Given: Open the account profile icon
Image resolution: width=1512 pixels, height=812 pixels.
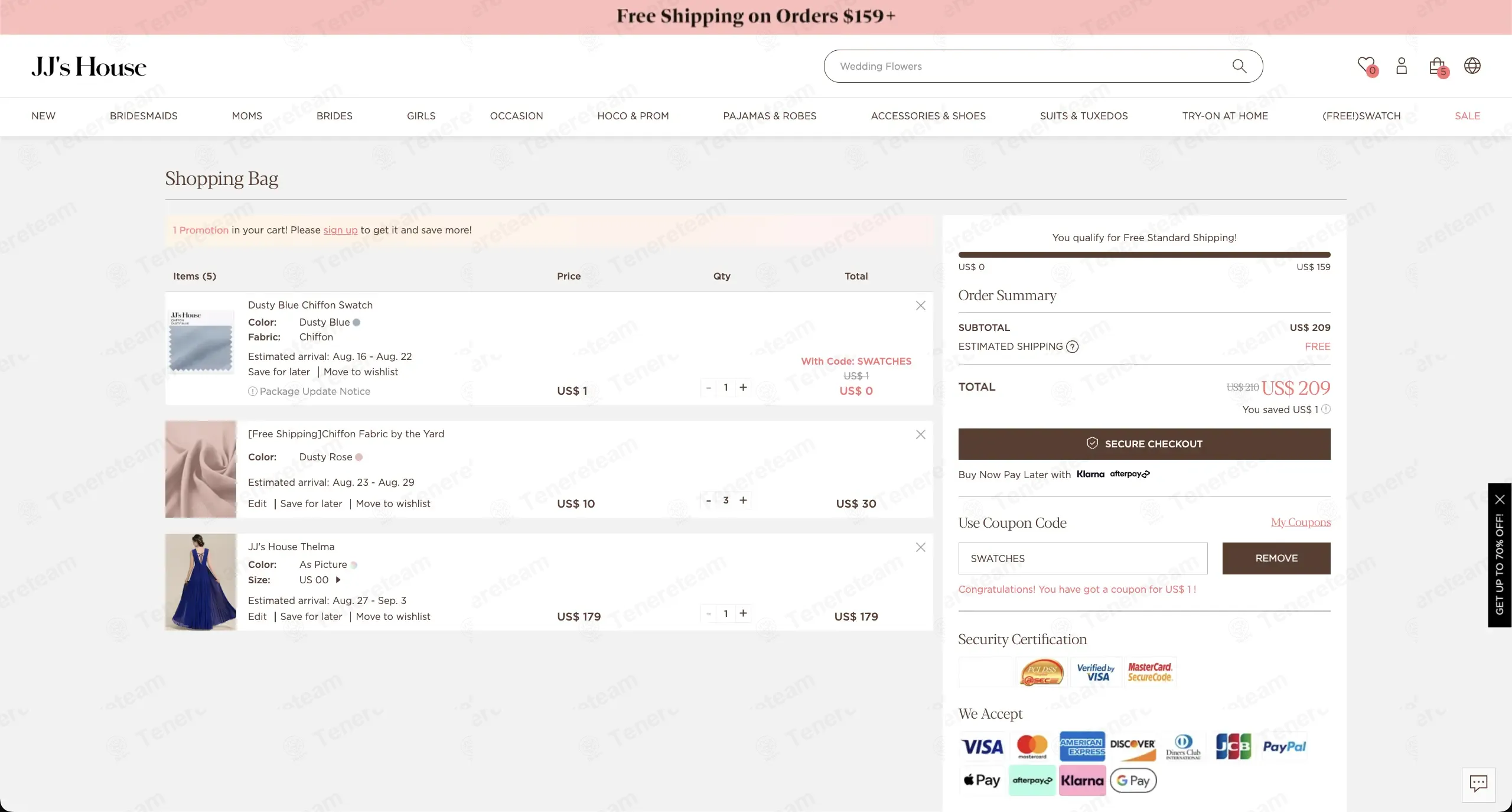Looking at the screenshot, I should click(x=1402, y=66).
